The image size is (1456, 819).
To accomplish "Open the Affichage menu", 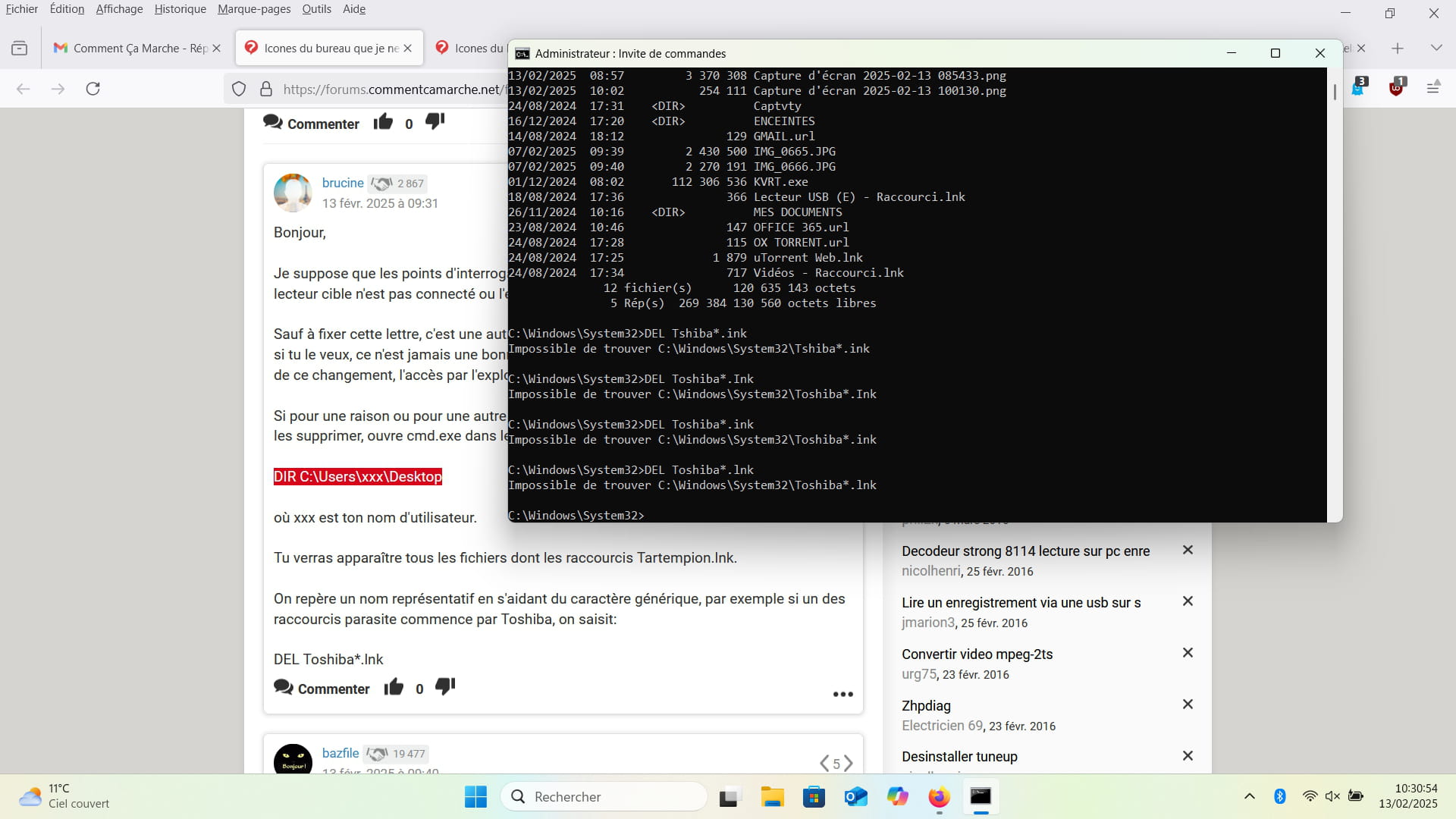I will coord(119,9).
